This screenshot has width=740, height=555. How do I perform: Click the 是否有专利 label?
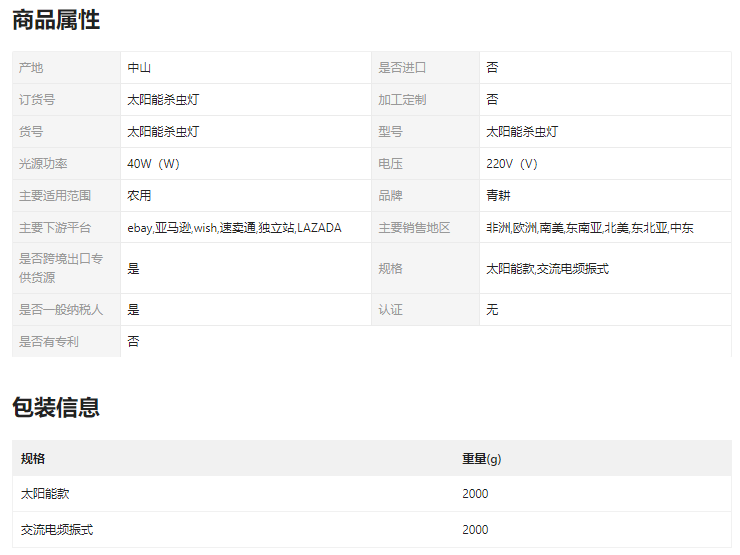49,342
